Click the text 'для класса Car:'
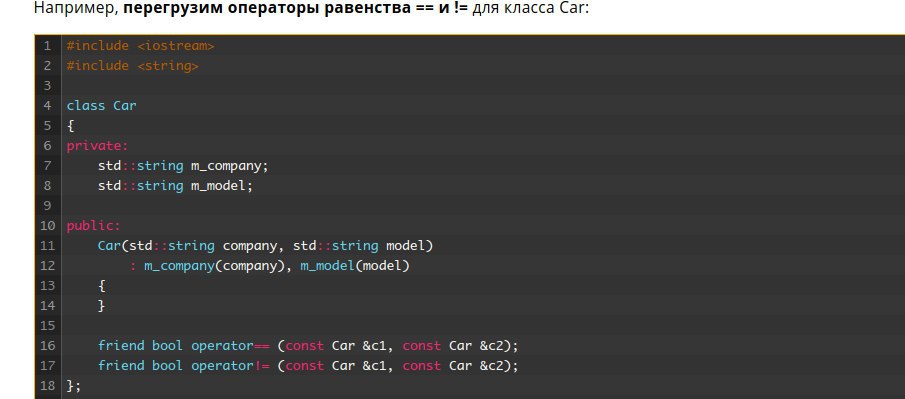The image size is (905, 399). [x=531, y=9]
